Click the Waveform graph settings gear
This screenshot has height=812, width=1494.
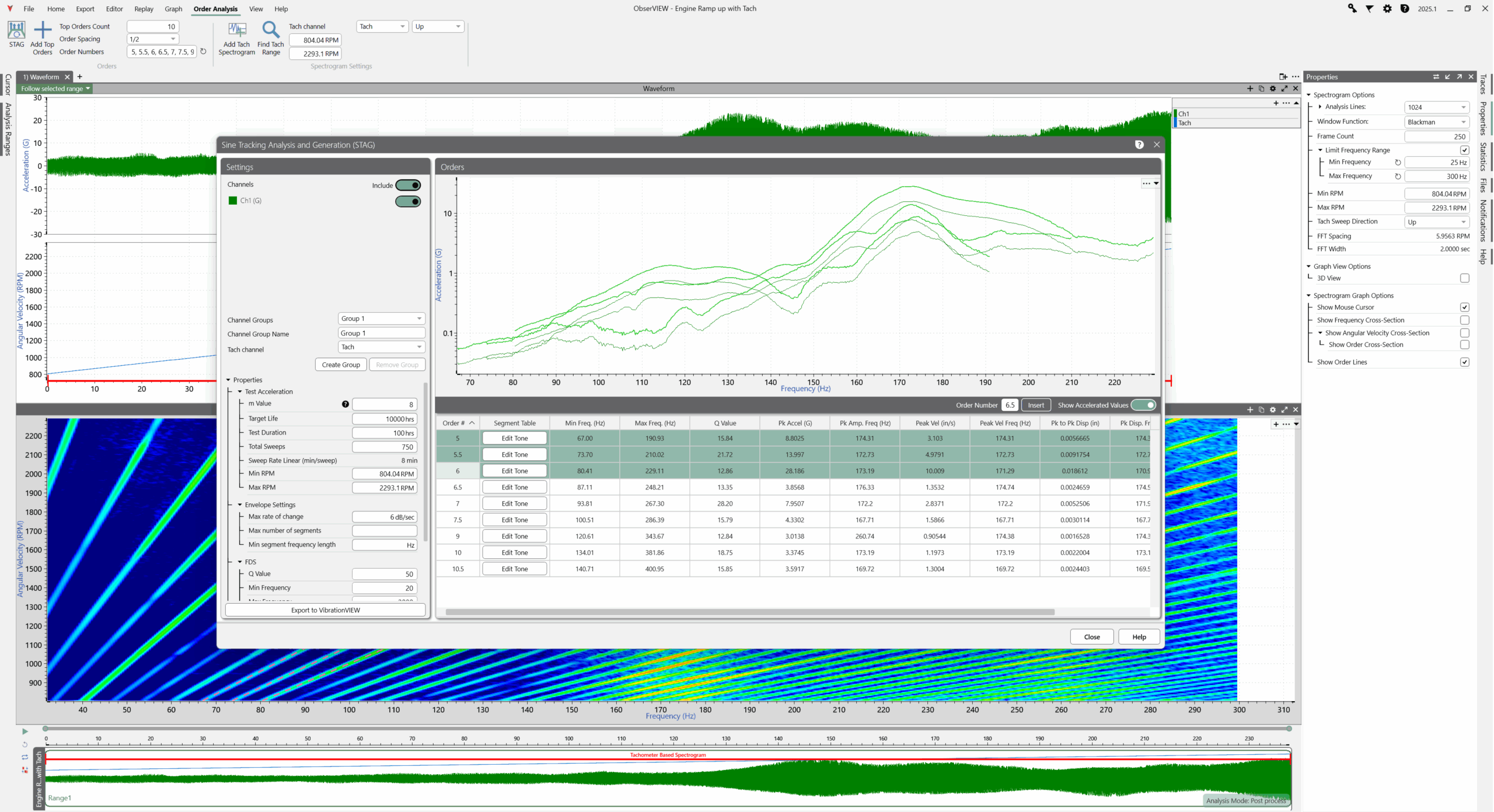1273,89
